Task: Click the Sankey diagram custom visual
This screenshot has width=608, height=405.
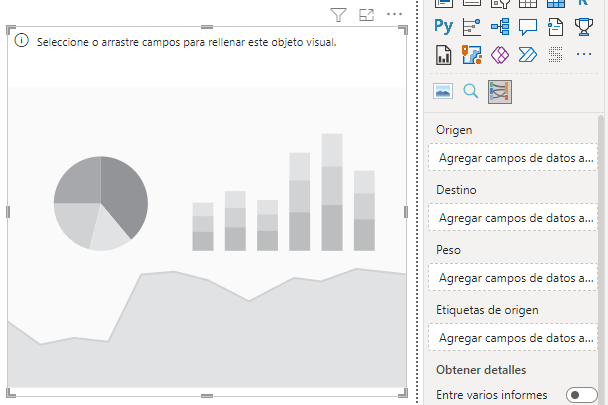Action: coord(500,92)
